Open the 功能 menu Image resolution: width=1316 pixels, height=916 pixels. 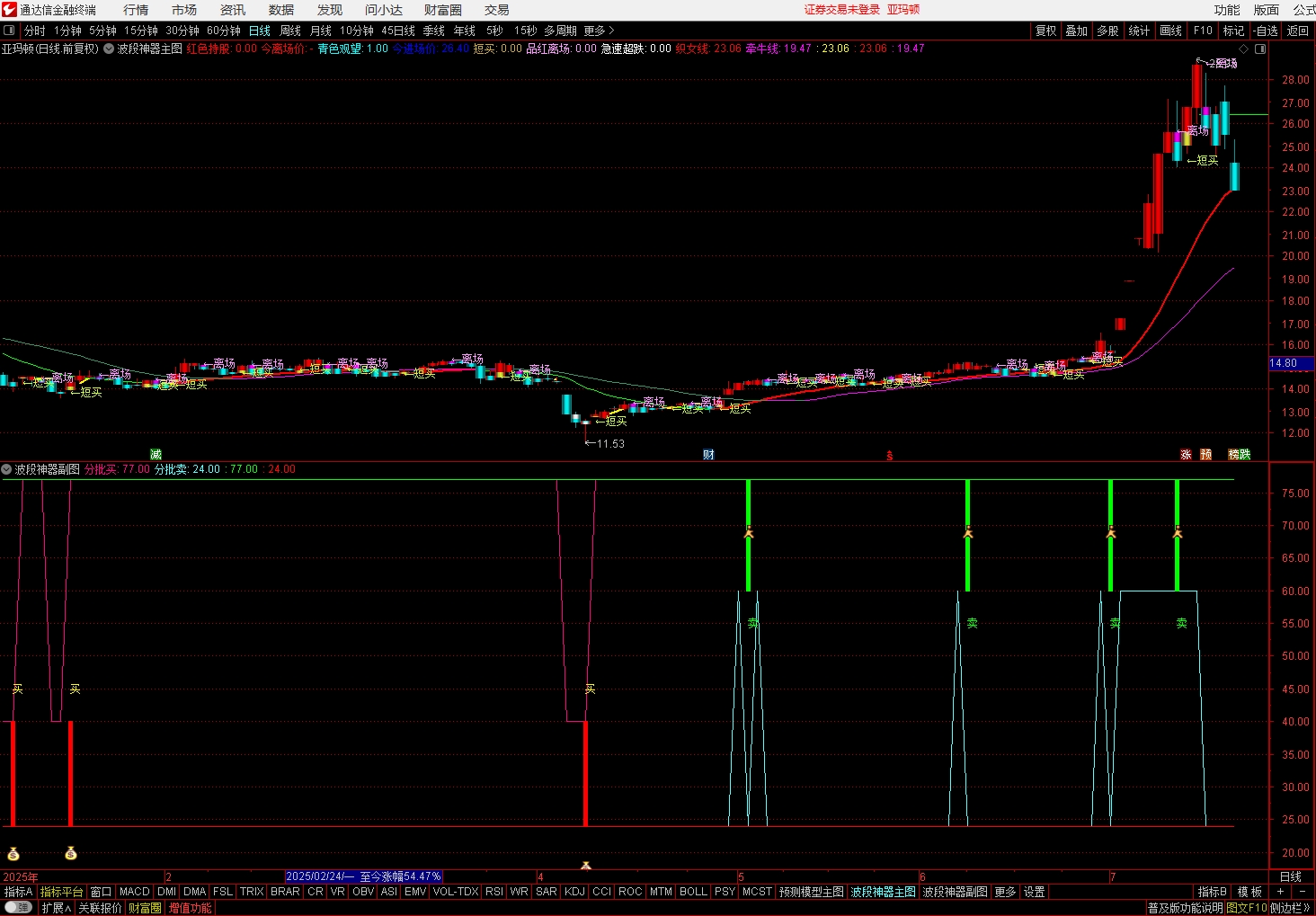(x=1227, y=10)
